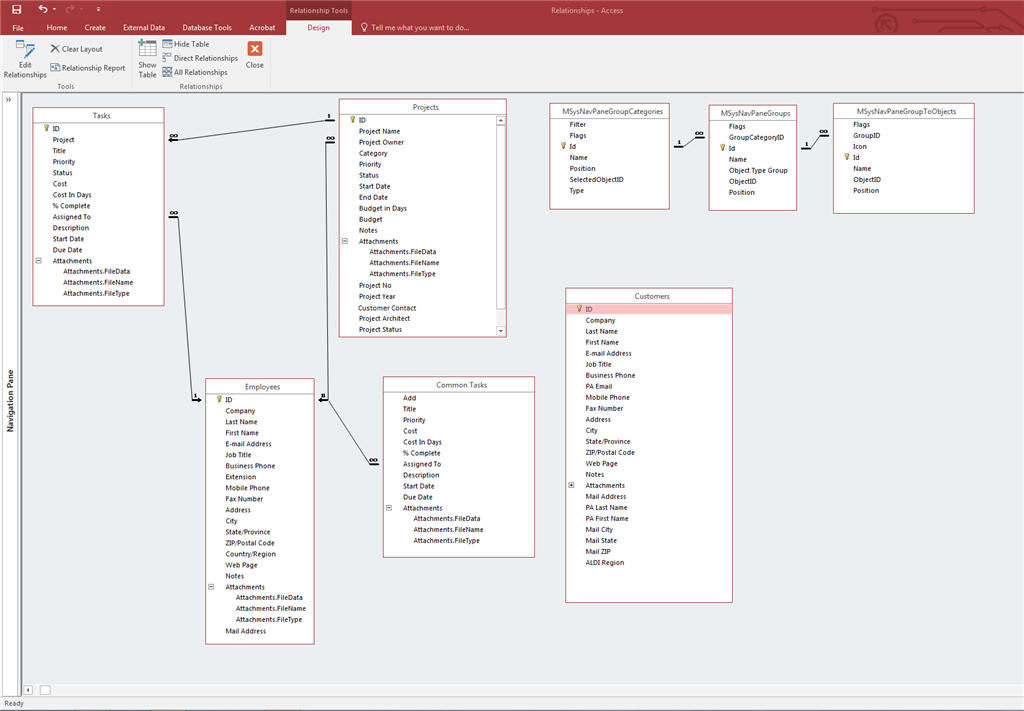Expand the Navigation Pane with chevron
1024x711 pixels.
point(8,100)
